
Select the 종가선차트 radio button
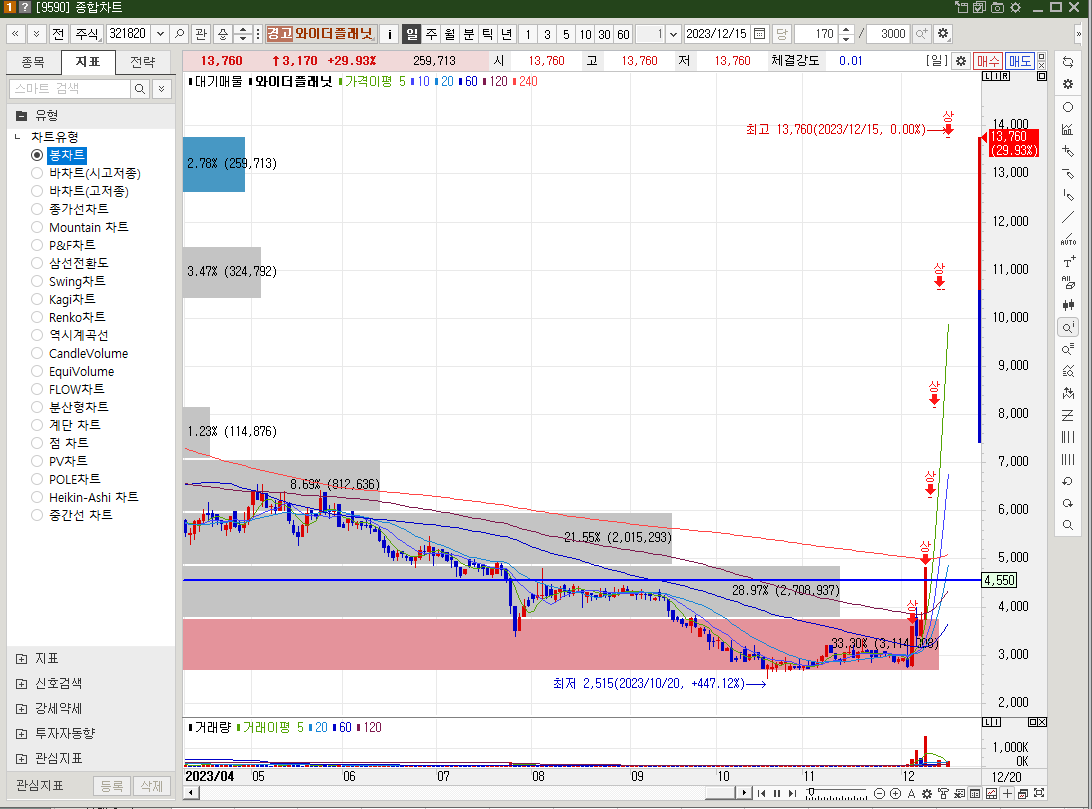37,209
